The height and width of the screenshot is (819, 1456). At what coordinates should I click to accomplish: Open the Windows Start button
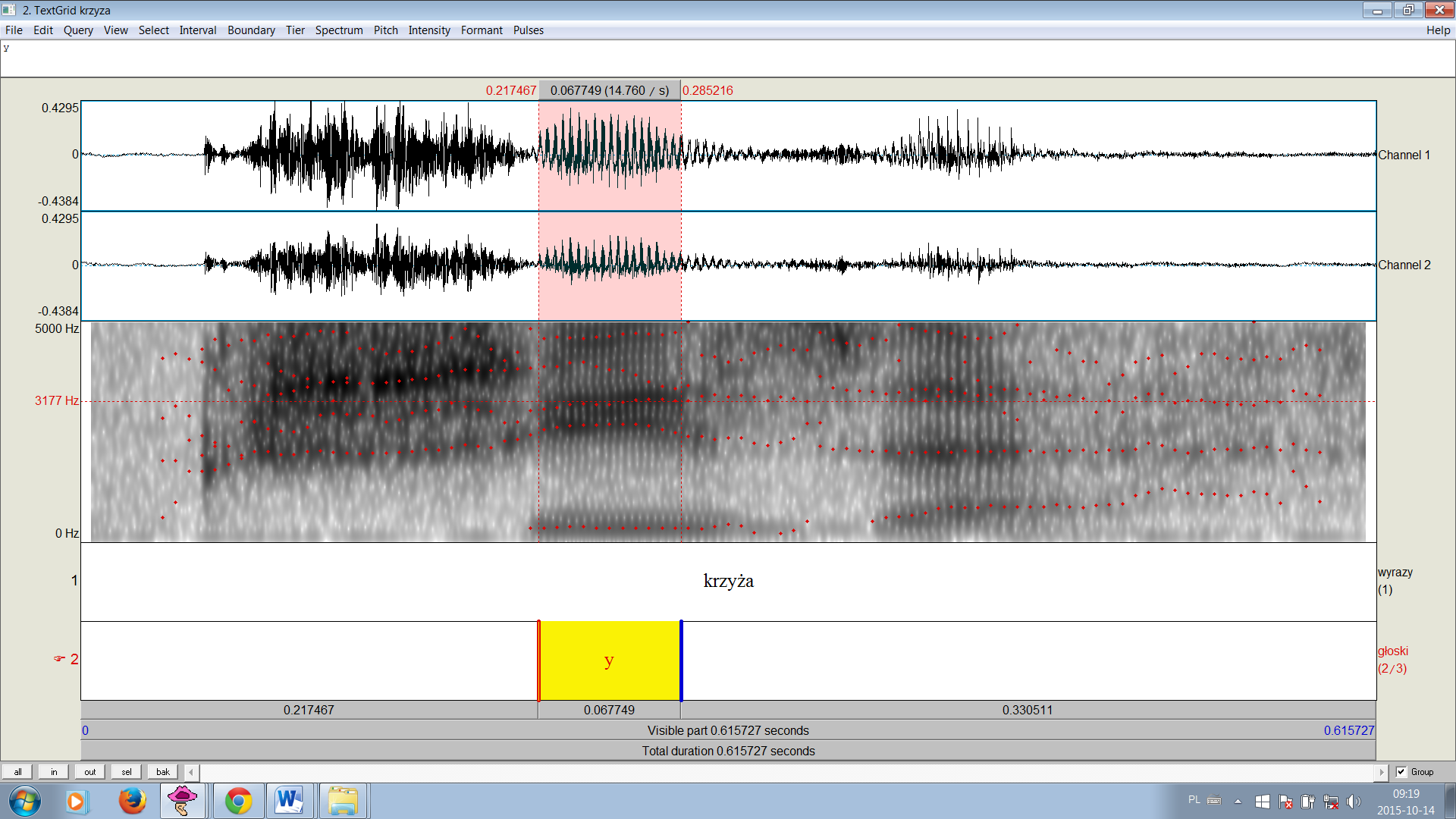[x=24, y=801]
